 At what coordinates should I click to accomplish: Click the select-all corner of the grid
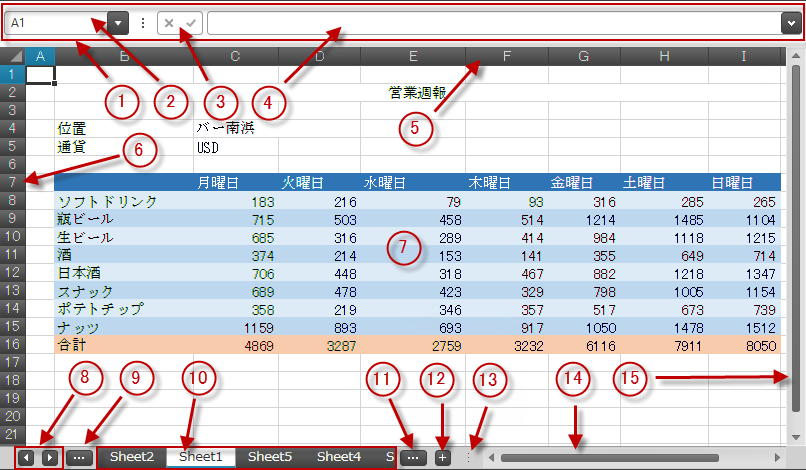click(12, 57)
